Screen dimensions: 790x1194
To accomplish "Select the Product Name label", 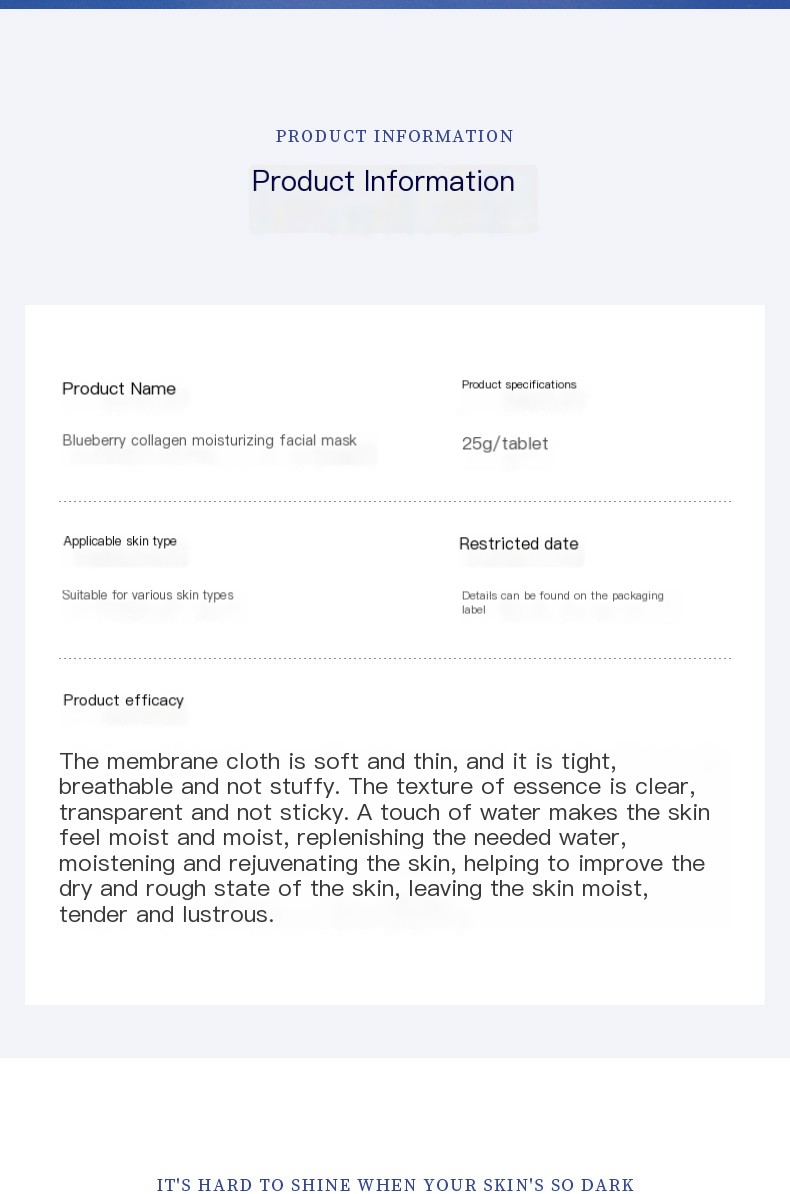I will [x=119, y=389].
